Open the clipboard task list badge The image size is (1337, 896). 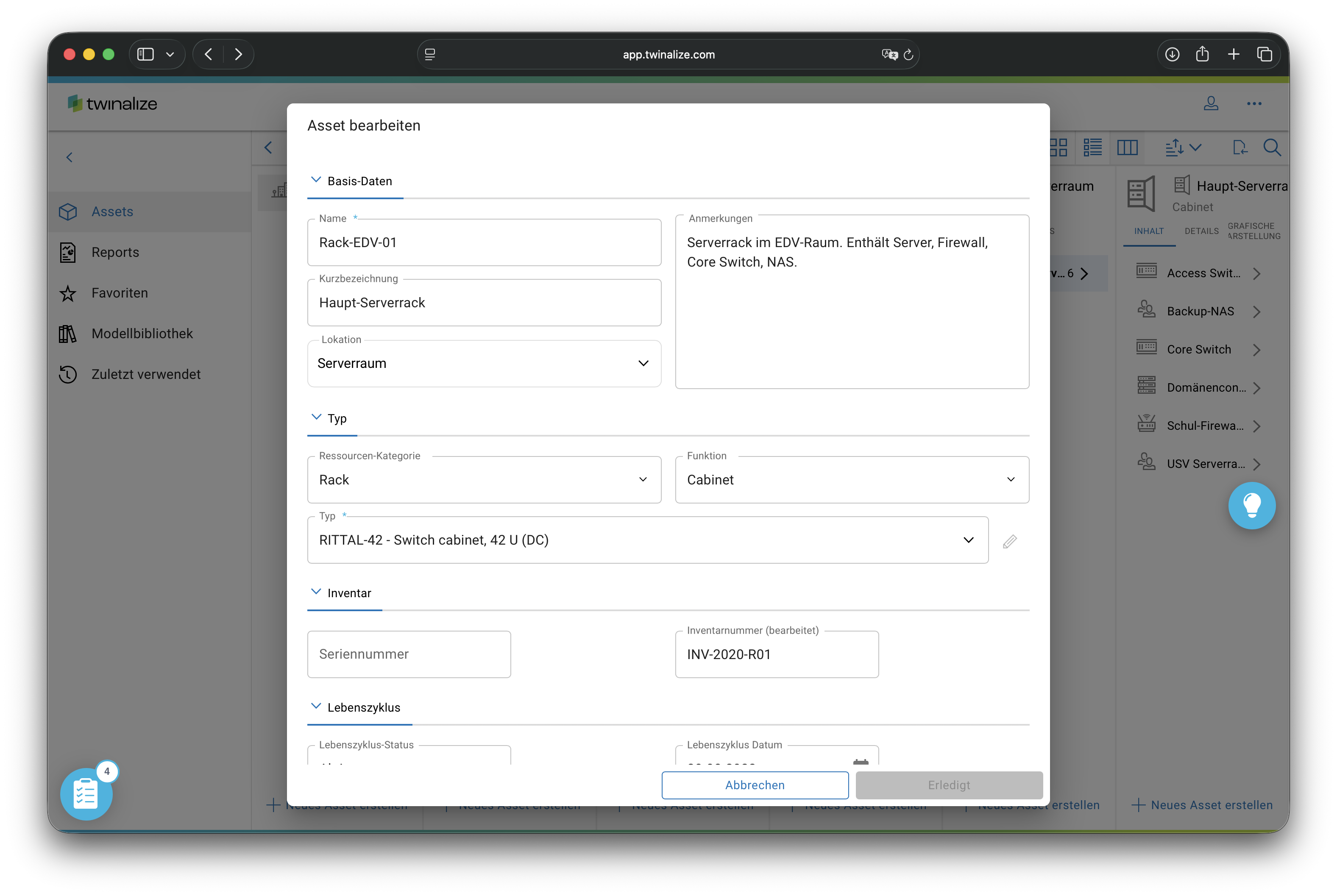[86, 794]
